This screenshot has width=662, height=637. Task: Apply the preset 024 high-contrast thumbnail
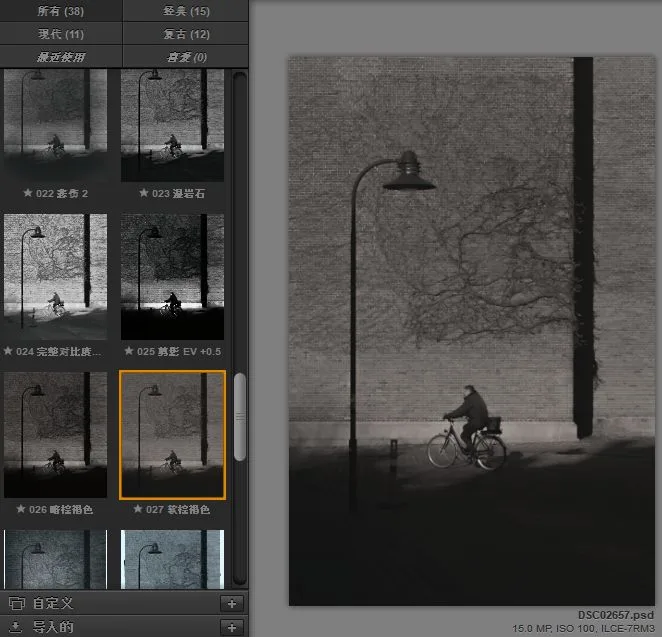point(55,276)
